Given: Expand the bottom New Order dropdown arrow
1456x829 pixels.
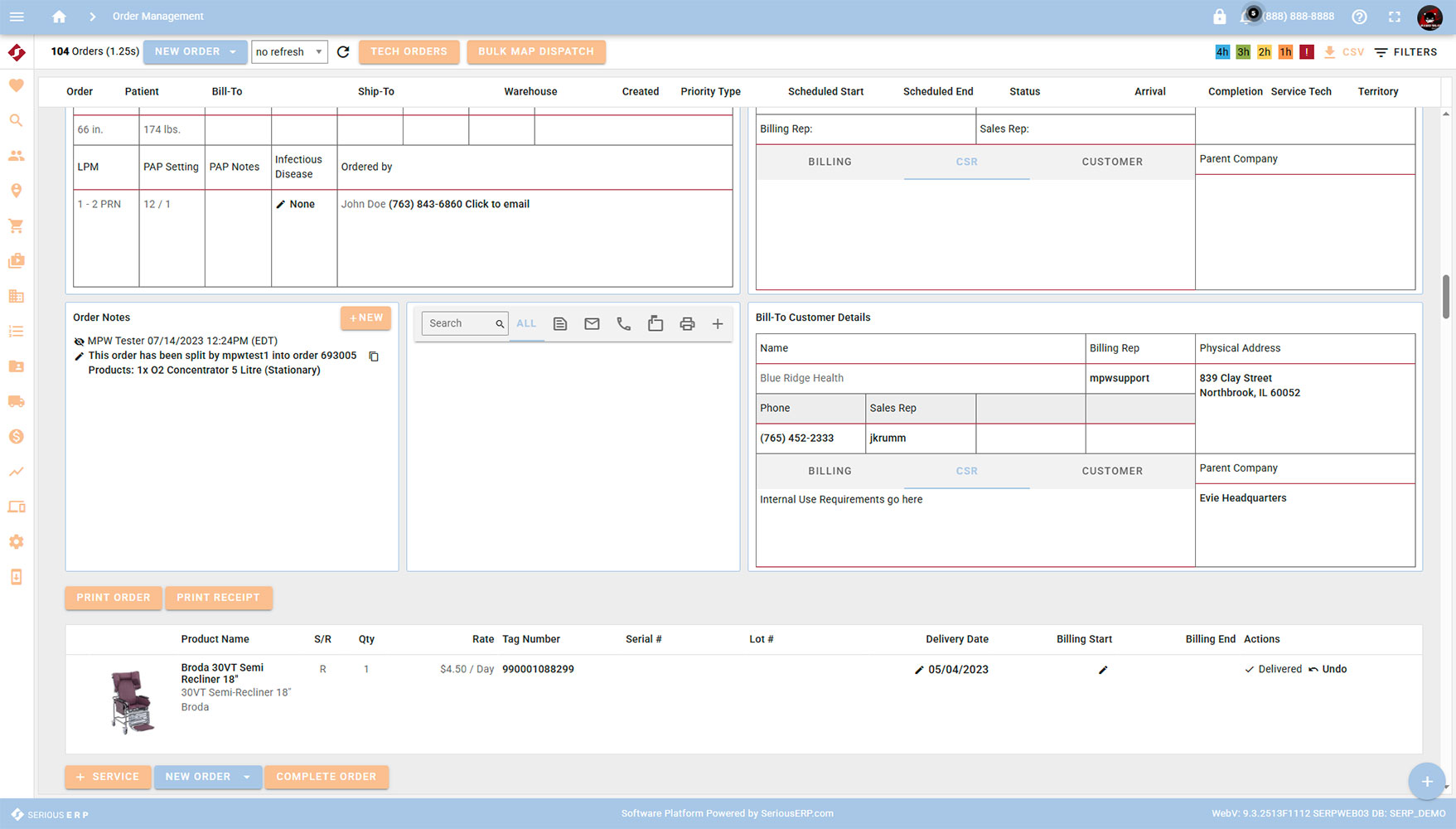Looking at the screenshot, I should click(x=246, y=777).
